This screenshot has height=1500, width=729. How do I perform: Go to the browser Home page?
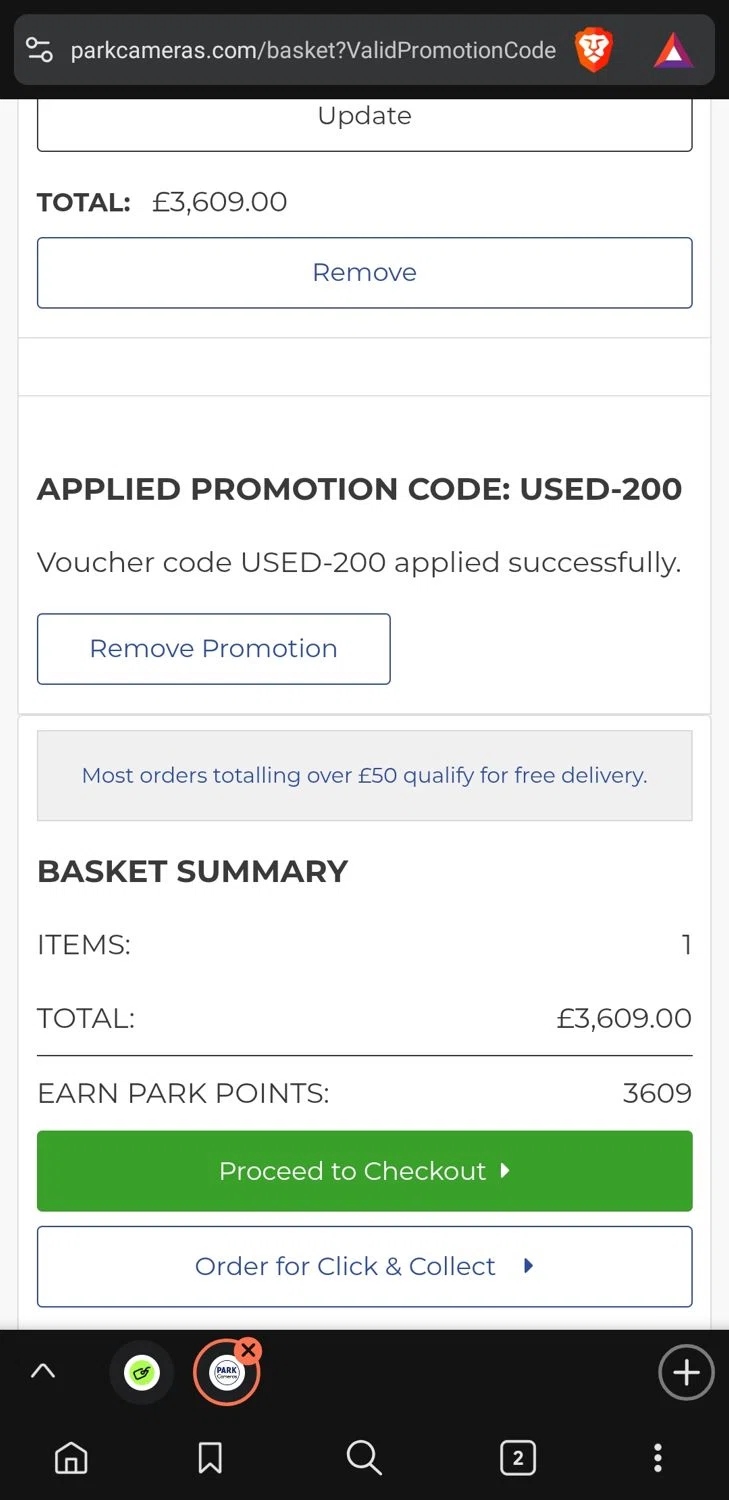(70, 1458)
